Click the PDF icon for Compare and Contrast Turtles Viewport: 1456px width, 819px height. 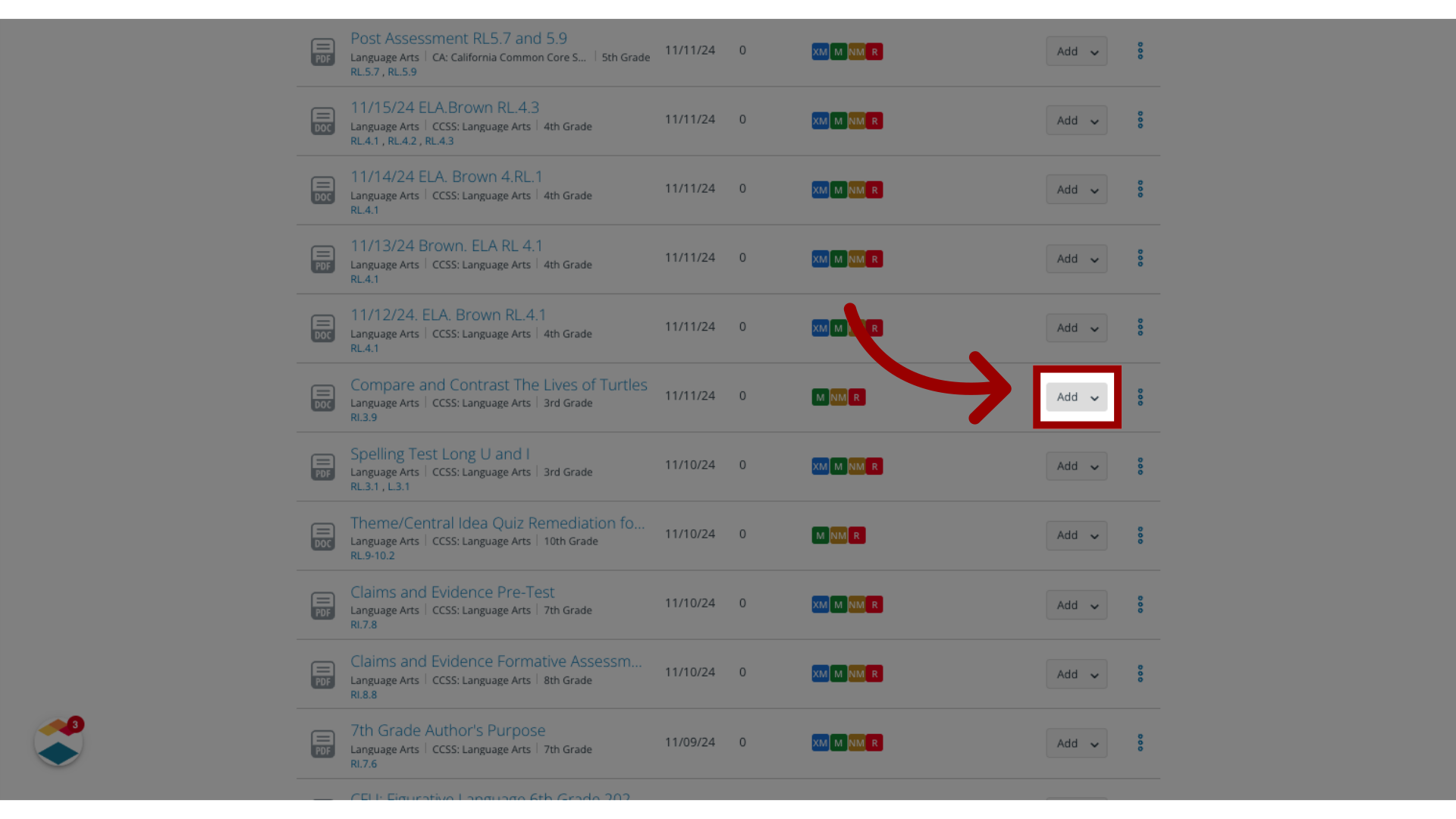(x=322, y=397)
